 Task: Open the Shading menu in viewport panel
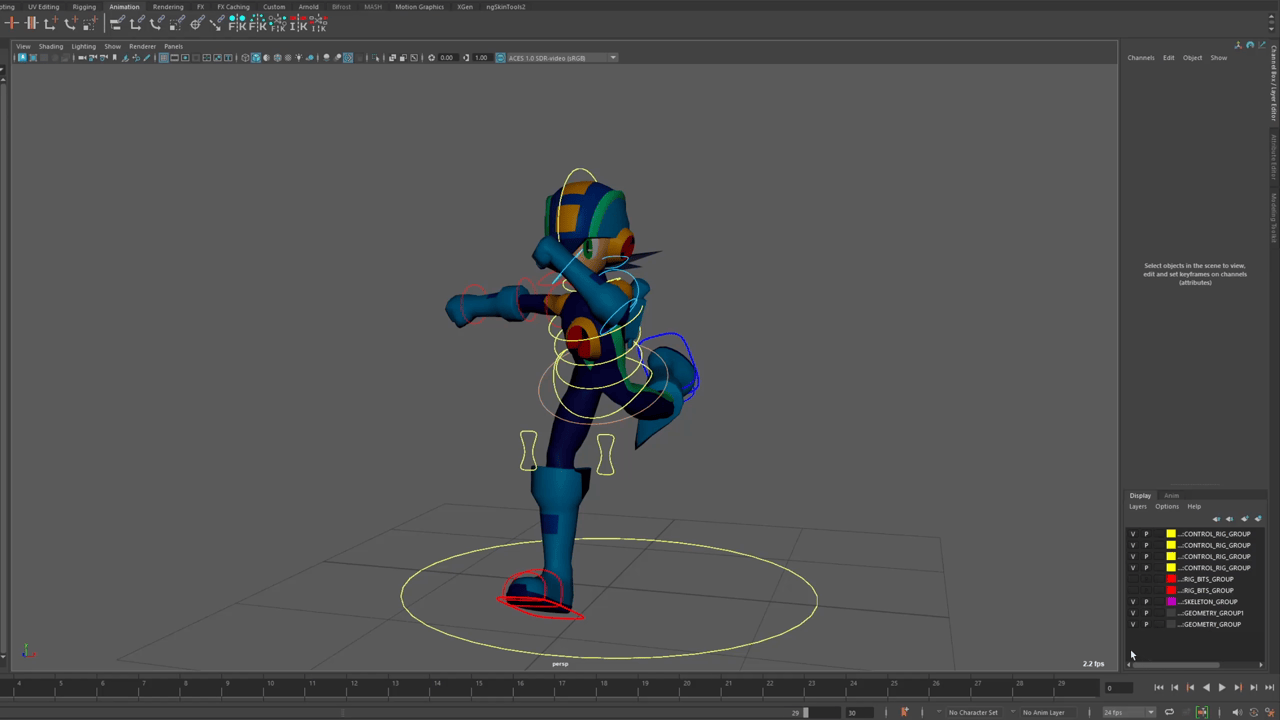pyautogui.click(x=50, y=46)
